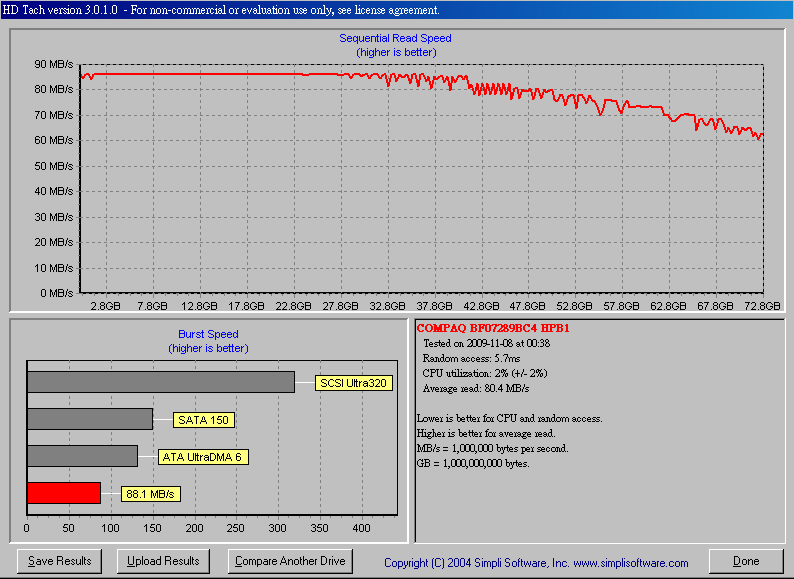The image size is (794, 579).
Task: Click the HD Tach title bar
Action: [397, 10]
